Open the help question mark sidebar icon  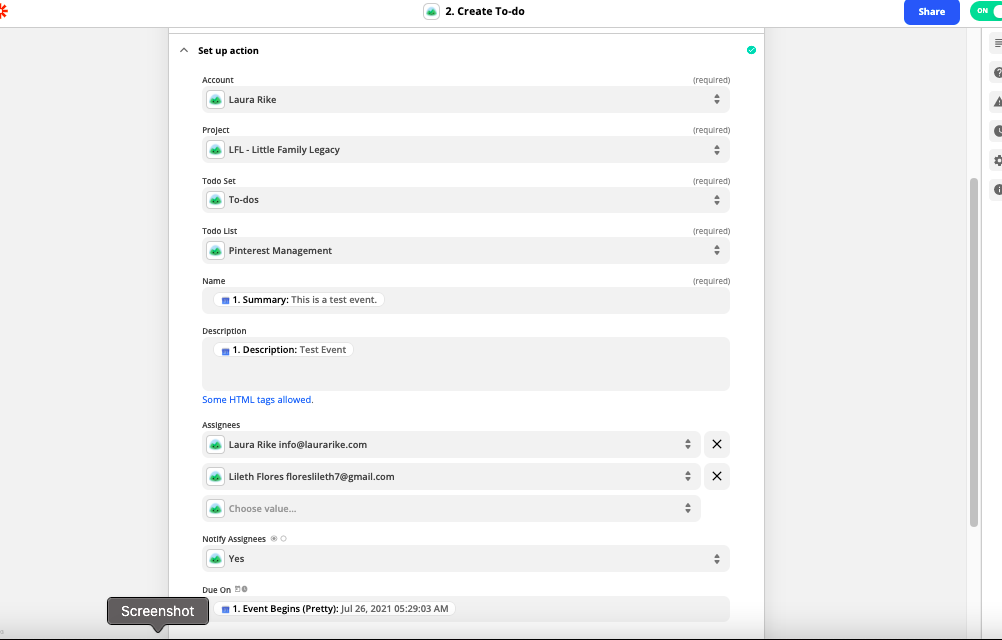pyautogui.click(x=997, y=72)
